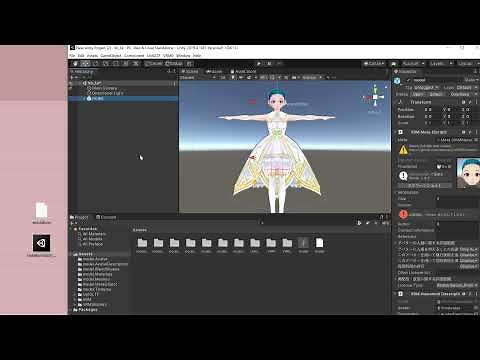This screenshot has height=360, width=480.
Task: Select UniGLTF folder in Project tree
Action: [x=88, y=295]
